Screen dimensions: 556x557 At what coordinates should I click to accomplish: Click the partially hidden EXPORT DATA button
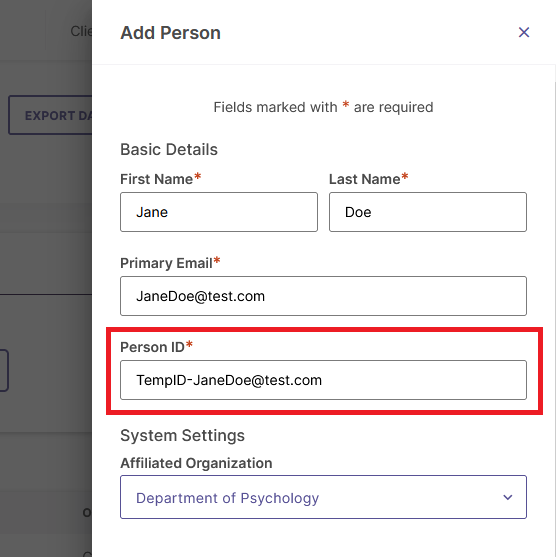tap(50, 115)
